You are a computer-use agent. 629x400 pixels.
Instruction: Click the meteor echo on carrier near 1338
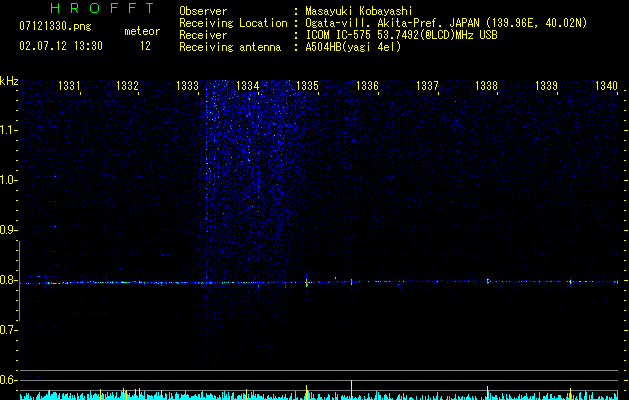[x=488, y=281]
